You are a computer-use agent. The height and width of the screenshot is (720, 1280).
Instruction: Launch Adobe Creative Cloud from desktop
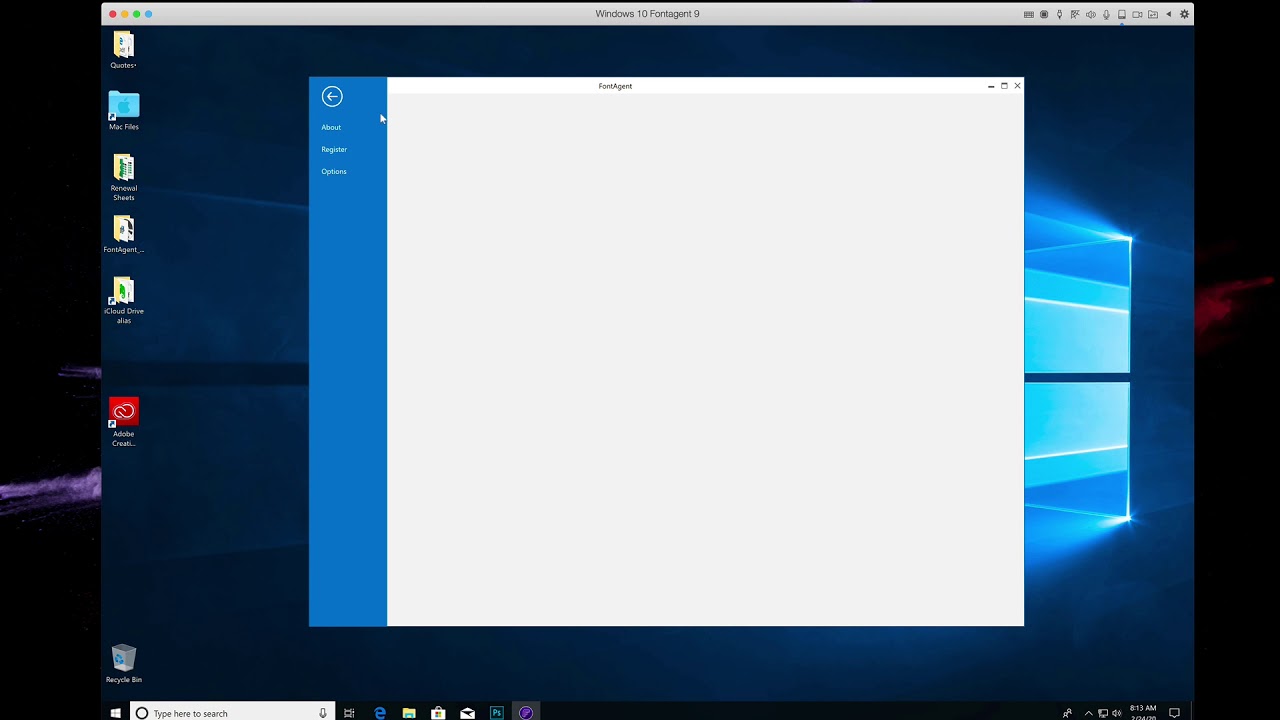pyautogui.click(x=123, y=423)
